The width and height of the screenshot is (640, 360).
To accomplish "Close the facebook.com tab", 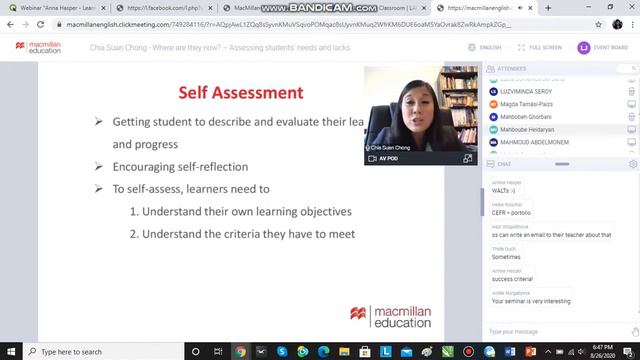I will 210,8.
